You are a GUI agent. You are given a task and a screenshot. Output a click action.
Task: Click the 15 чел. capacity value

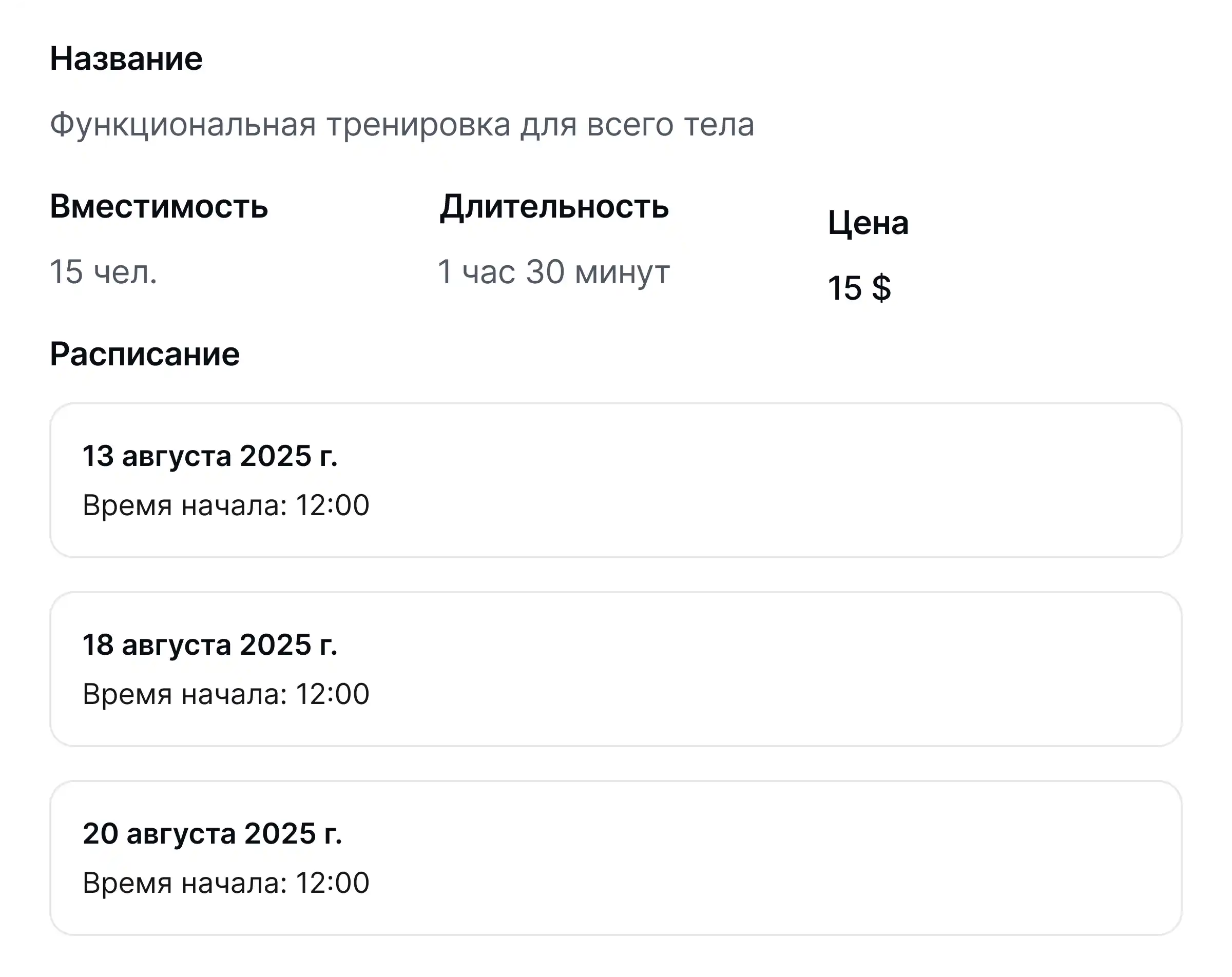(x=103, y=271)
